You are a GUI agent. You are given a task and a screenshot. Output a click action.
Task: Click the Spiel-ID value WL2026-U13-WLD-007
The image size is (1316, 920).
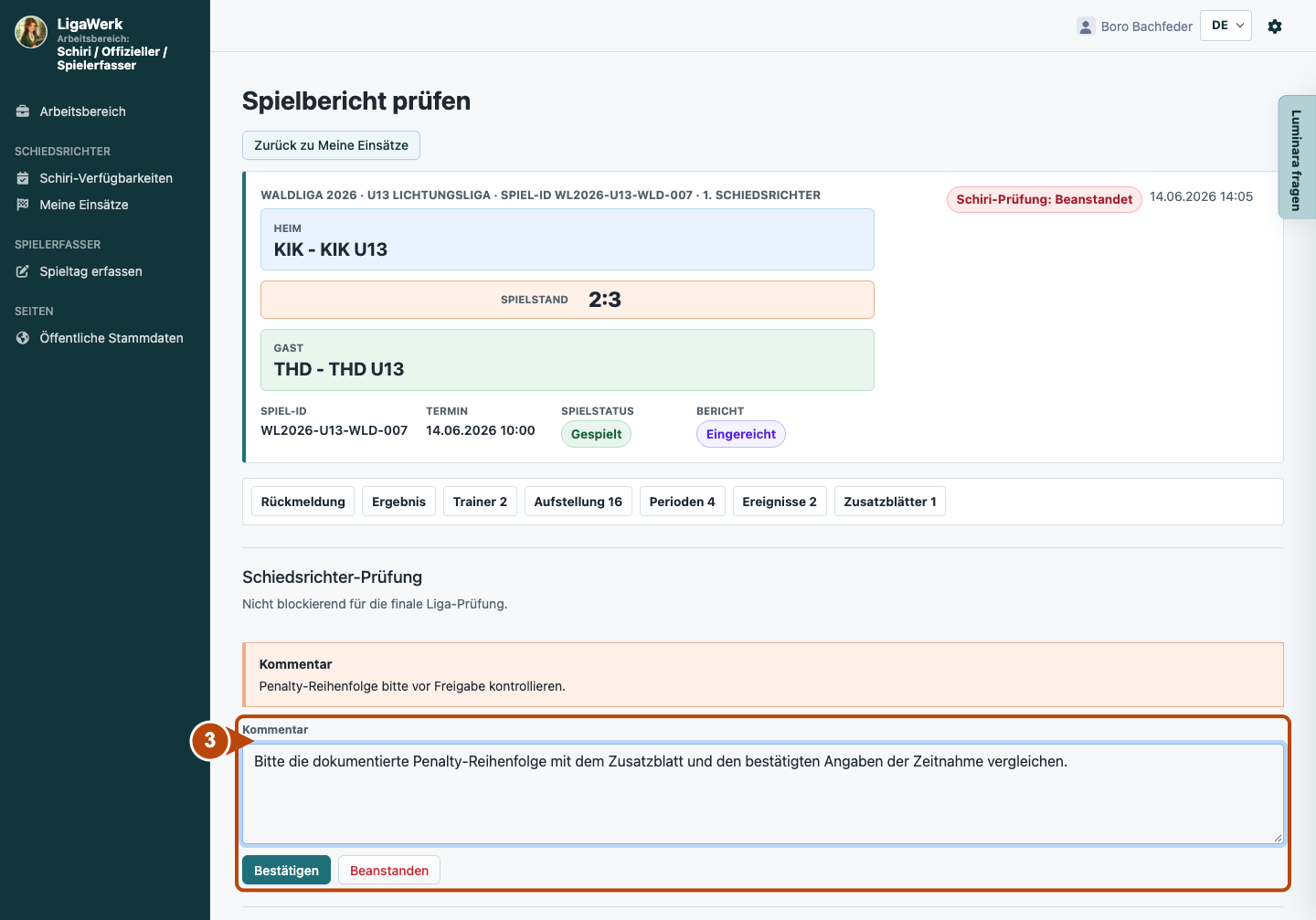[x=334, y=430]
